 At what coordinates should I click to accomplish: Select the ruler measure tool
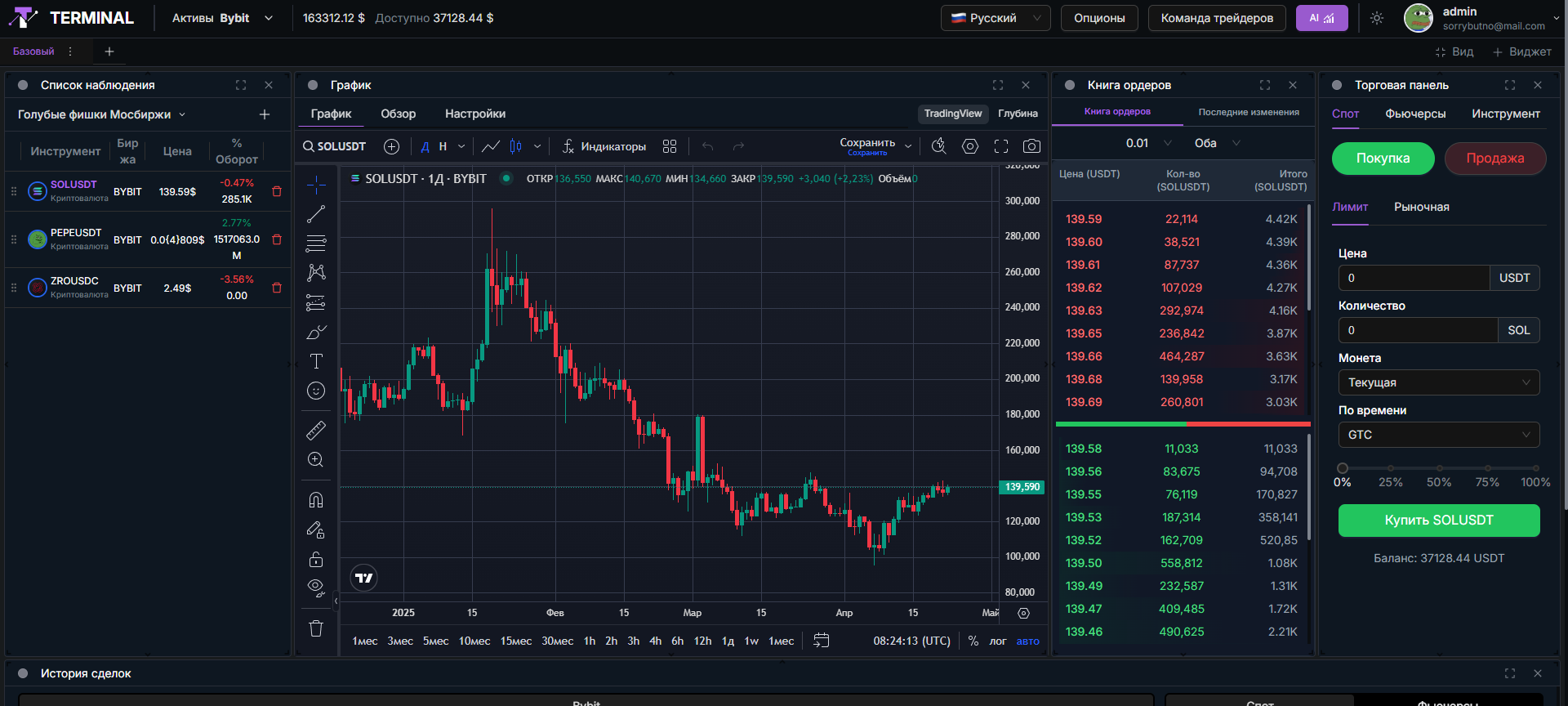pyautogui.click(x=316, y=430)
